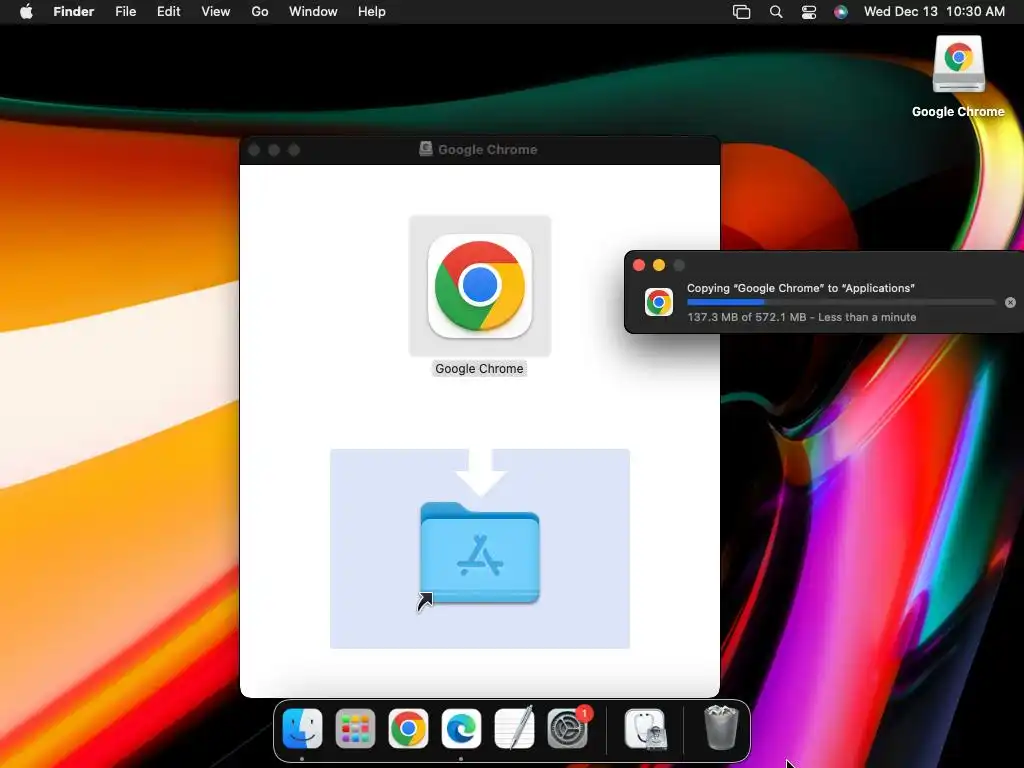Select the Applications folder shortcut

pyautogui.click(x=480, y=553)
